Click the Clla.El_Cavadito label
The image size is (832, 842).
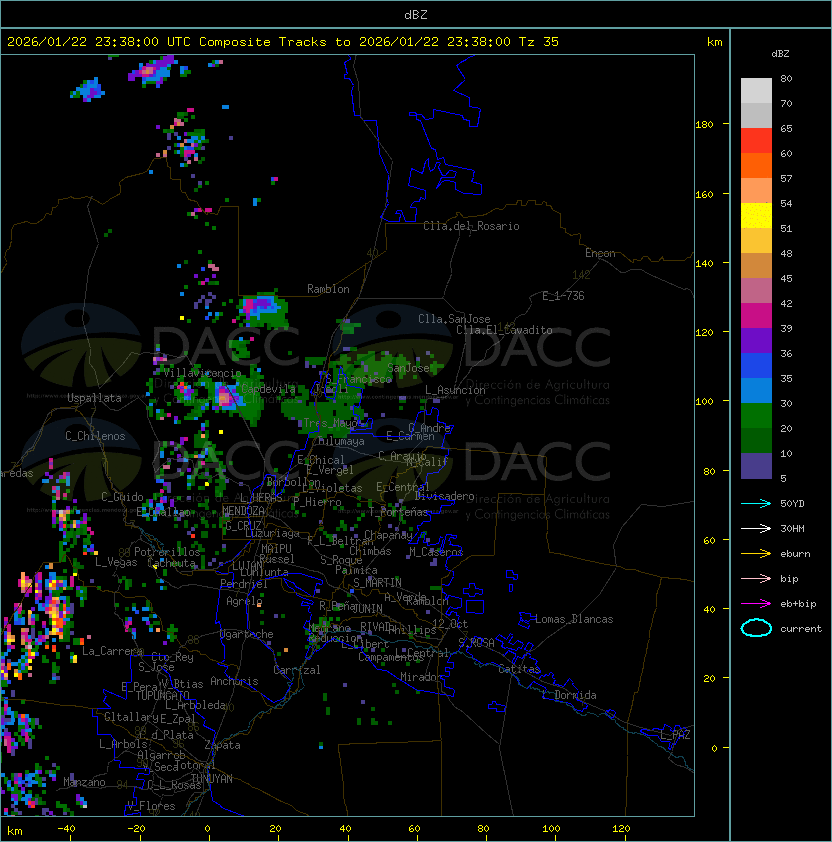coord(504,330)
